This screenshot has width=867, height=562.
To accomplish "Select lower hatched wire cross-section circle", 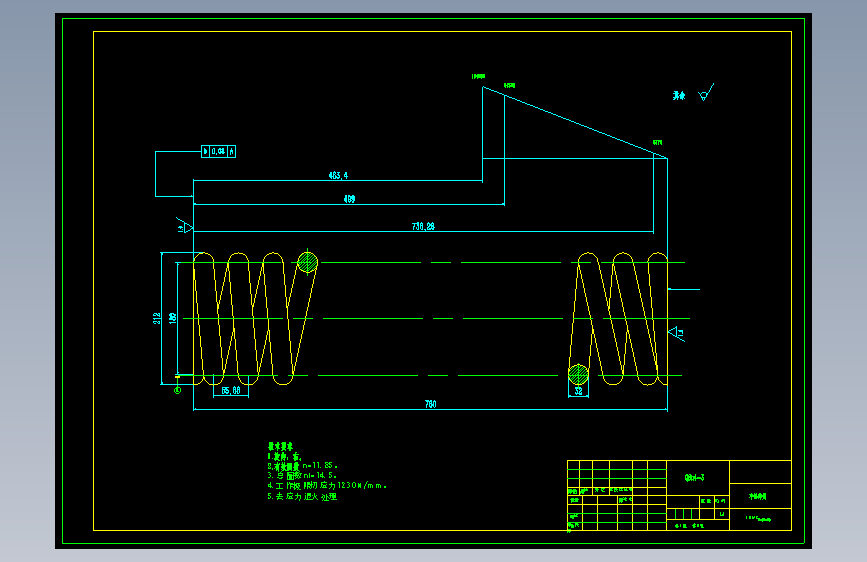I will click(578, 374).
